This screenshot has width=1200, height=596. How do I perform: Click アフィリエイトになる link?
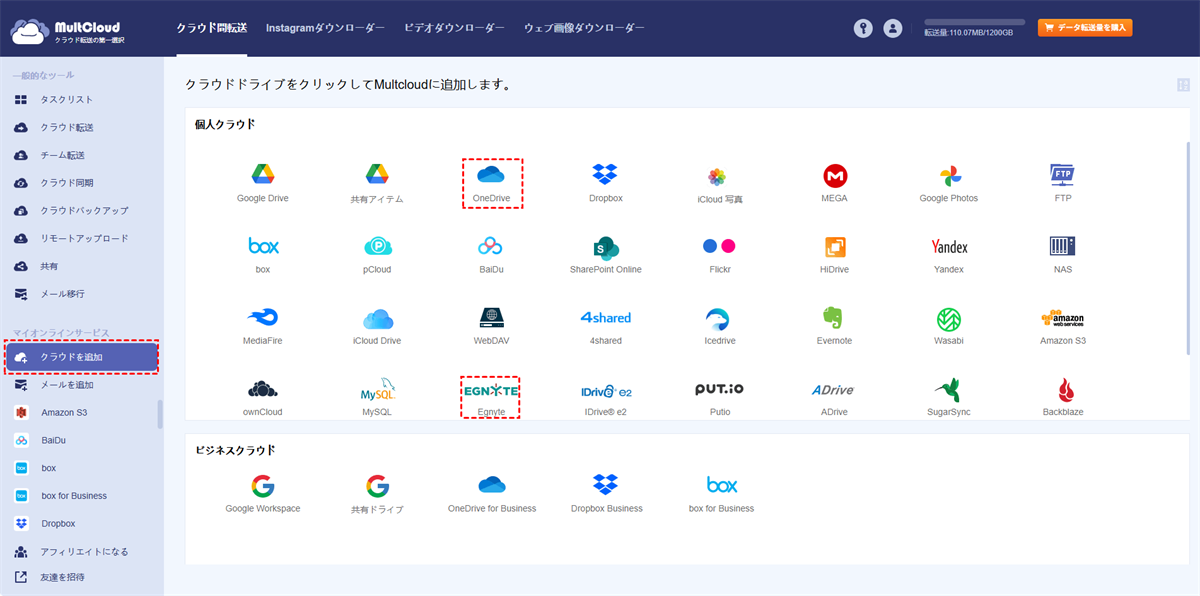coord(82,552)
